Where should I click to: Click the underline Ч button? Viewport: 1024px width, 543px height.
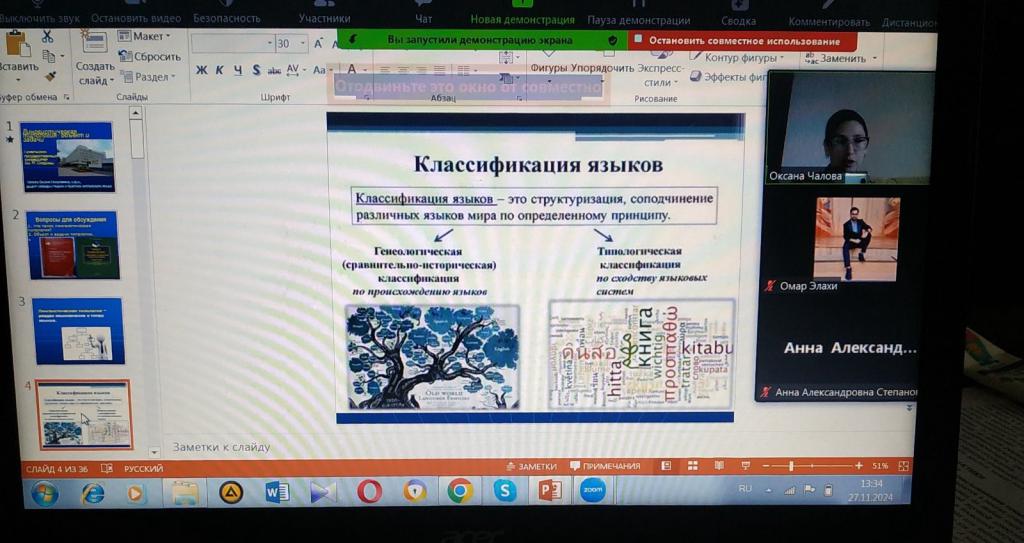pos(238,70)
